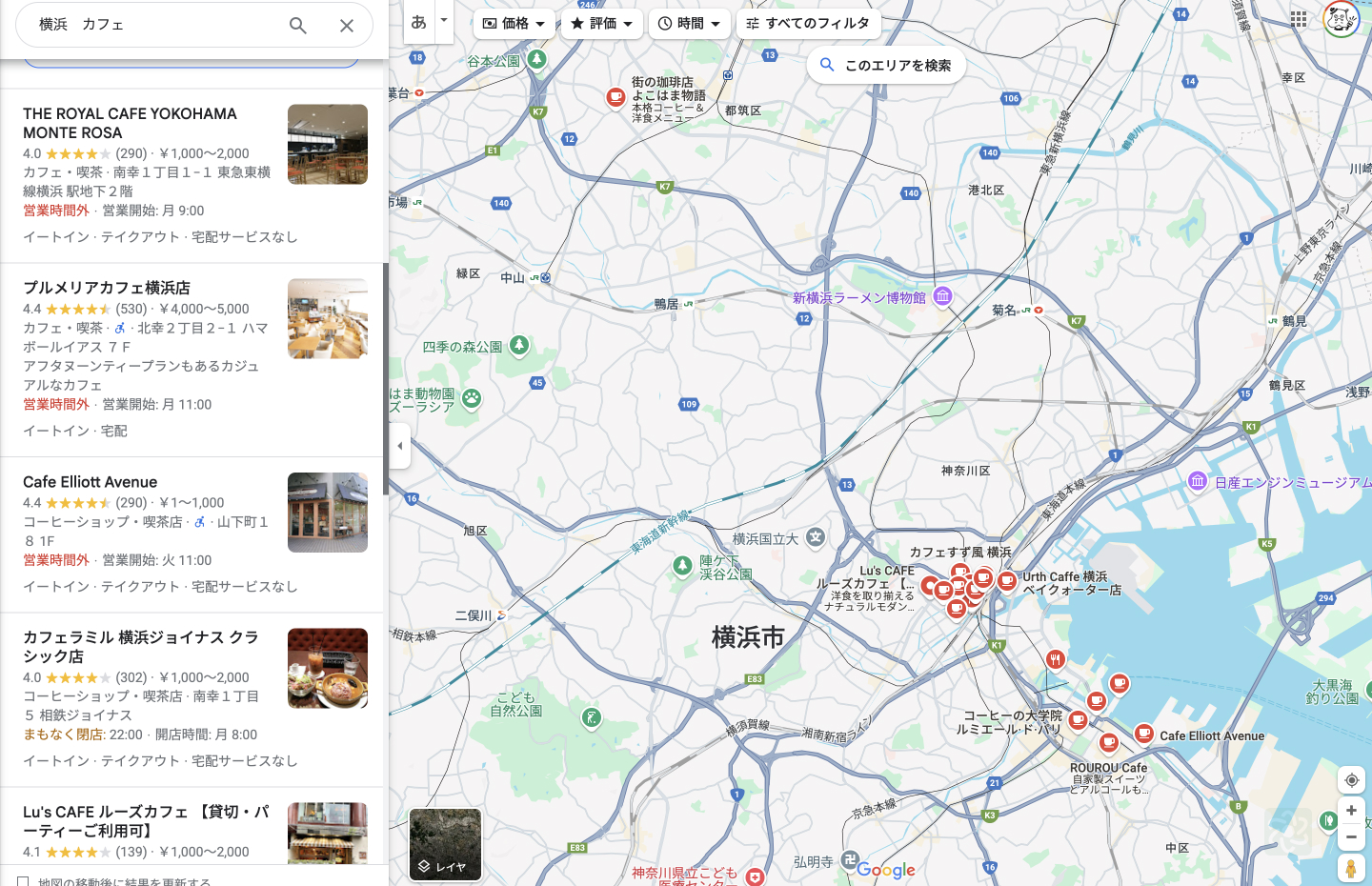
Task: Select the ズーラシア zoo marker
Action: 472,398
